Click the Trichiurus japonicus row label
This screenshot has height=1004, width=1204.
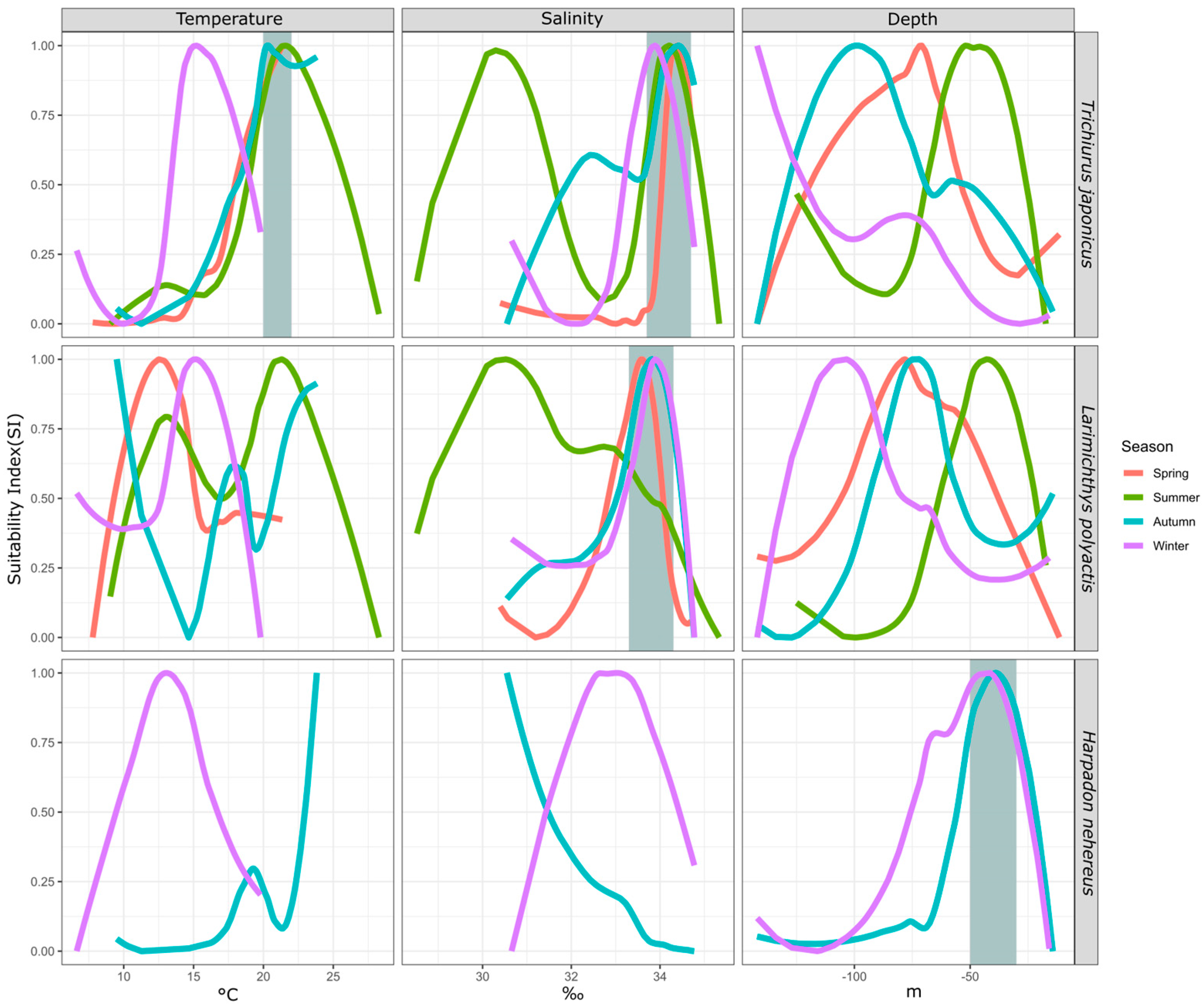click(1086, 184)
